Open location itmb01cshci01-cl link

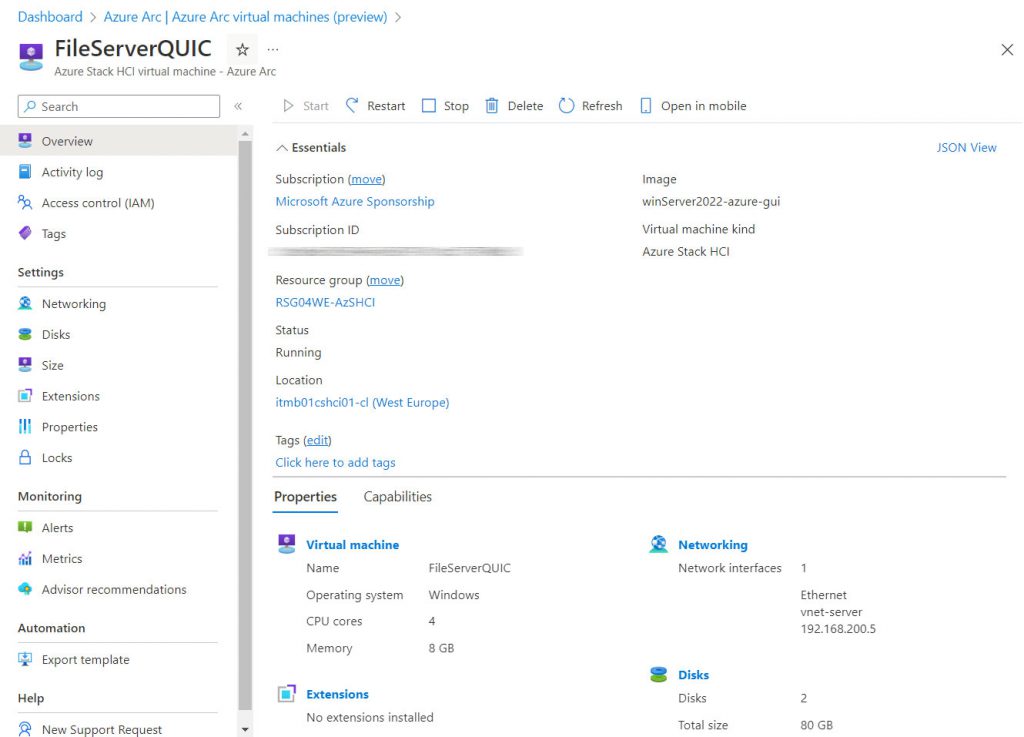coord(362,402)
